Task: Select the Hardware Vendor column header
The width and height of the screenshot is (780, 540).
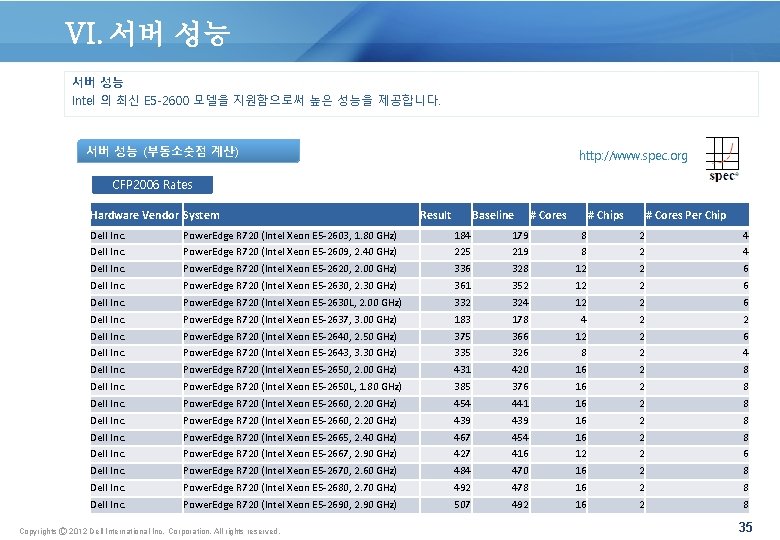Action: point(136,215)
